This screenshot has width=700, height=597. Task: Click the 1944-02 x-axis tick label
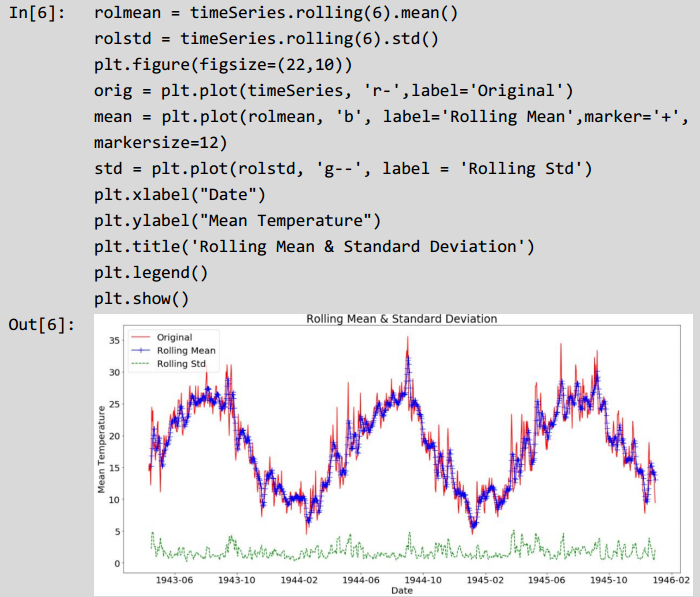click(x=299, y=580)
